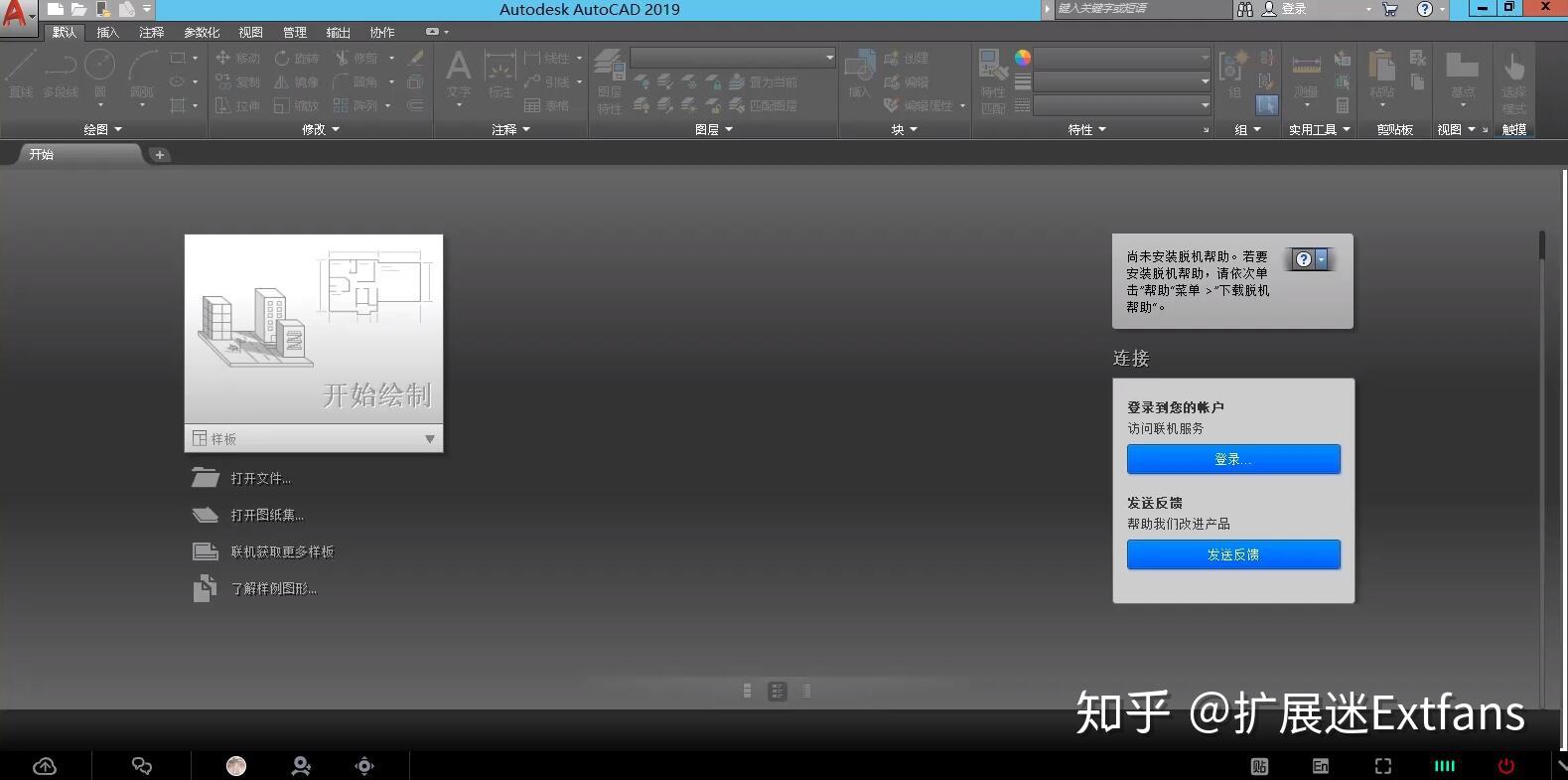
Task: Choose the Stretch (拉伸) tool
Action: (x=238, y=105)
